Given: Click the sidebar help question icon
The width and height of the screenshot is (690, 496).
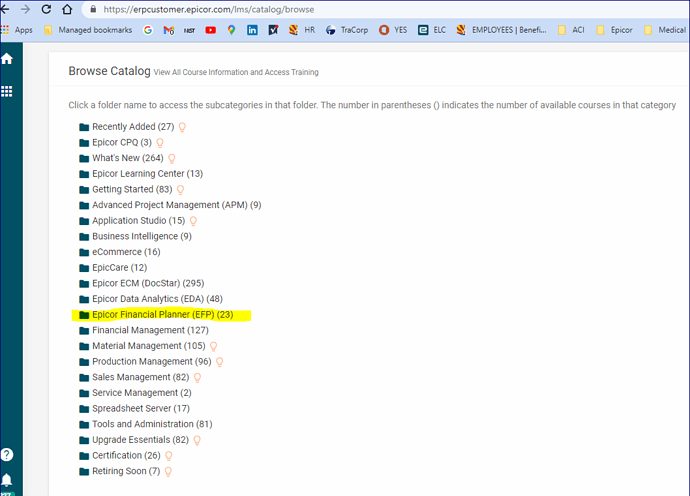Looking at the screenshot, I should [x=7, y=454].
